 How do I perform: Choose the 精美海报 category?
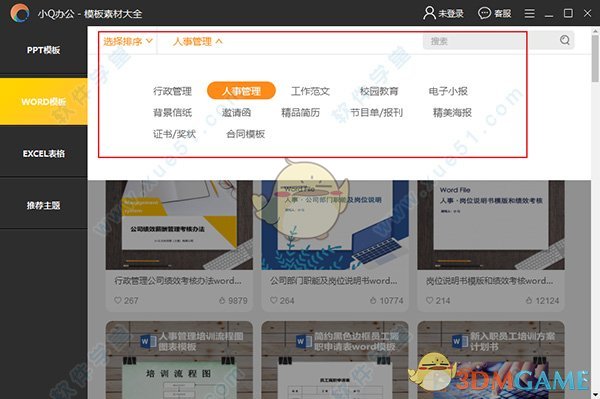point(452,112)
